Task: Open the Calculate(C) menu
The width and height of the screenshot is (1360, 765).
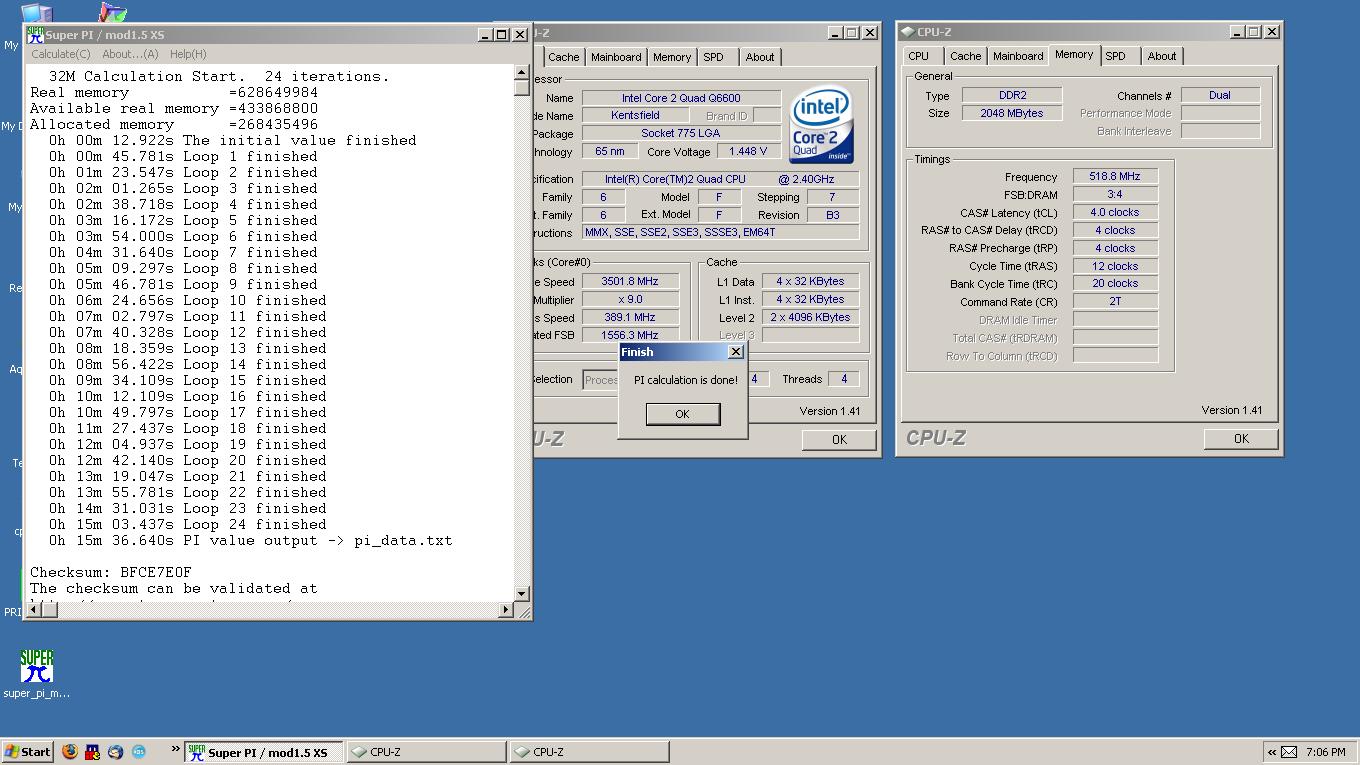Action: (x=61, y=54)
